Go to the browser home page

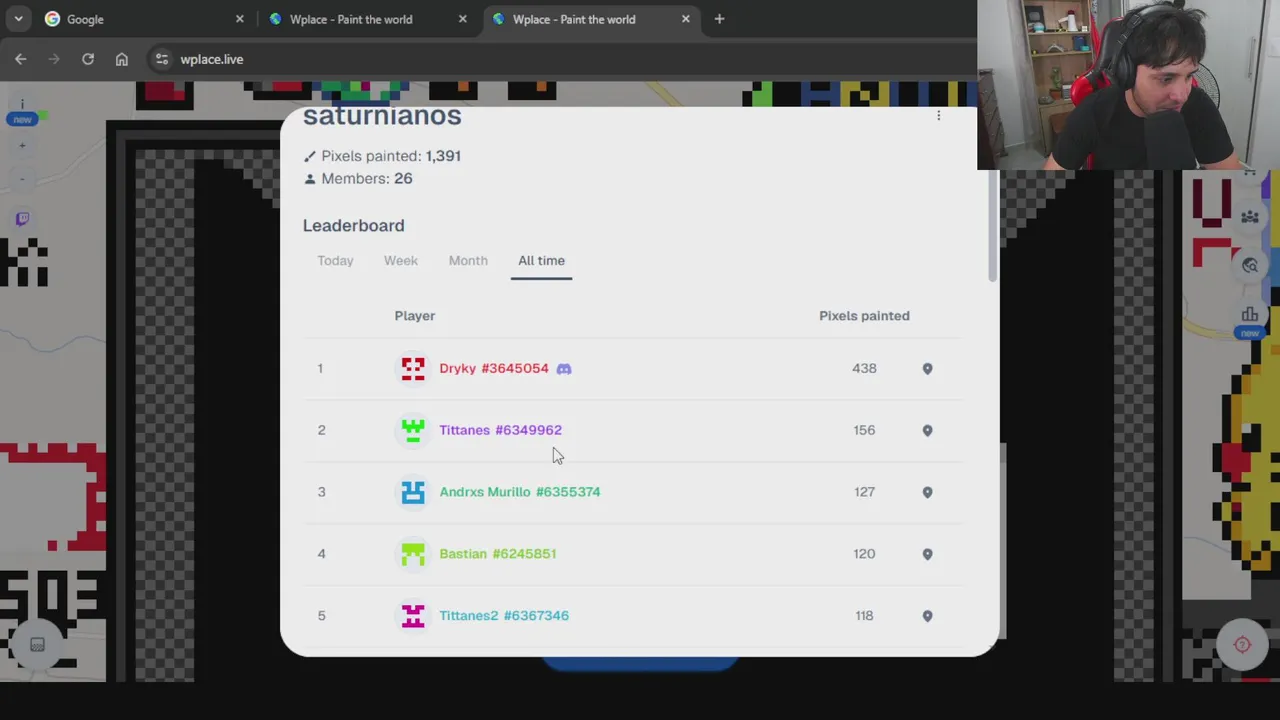point(122,59)
